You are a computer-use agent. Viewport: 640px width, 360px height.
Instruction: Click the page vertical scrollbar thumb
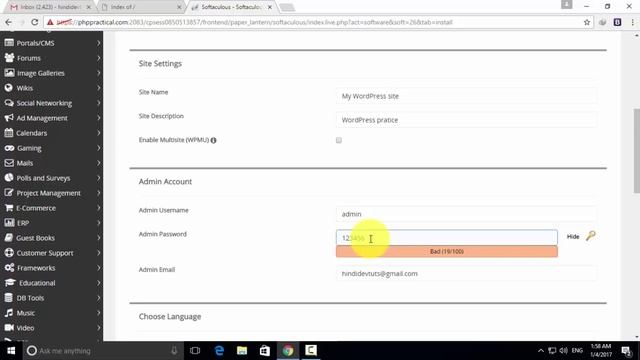636,151
